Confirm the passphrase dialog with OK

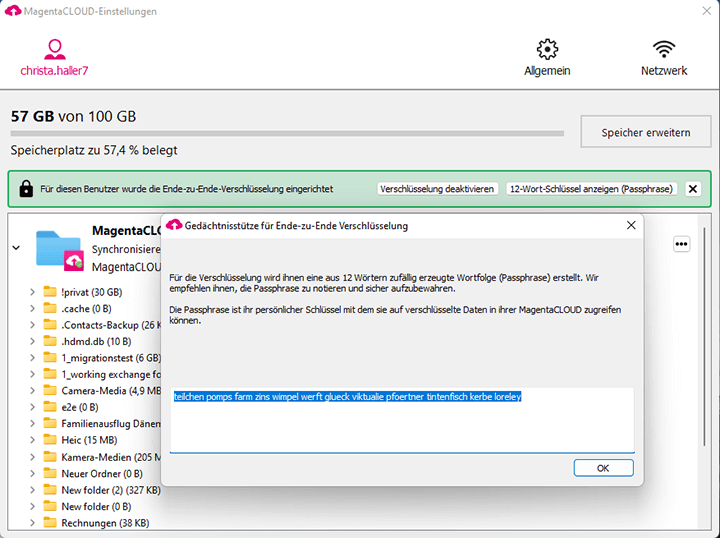click(x=603, y=468)
